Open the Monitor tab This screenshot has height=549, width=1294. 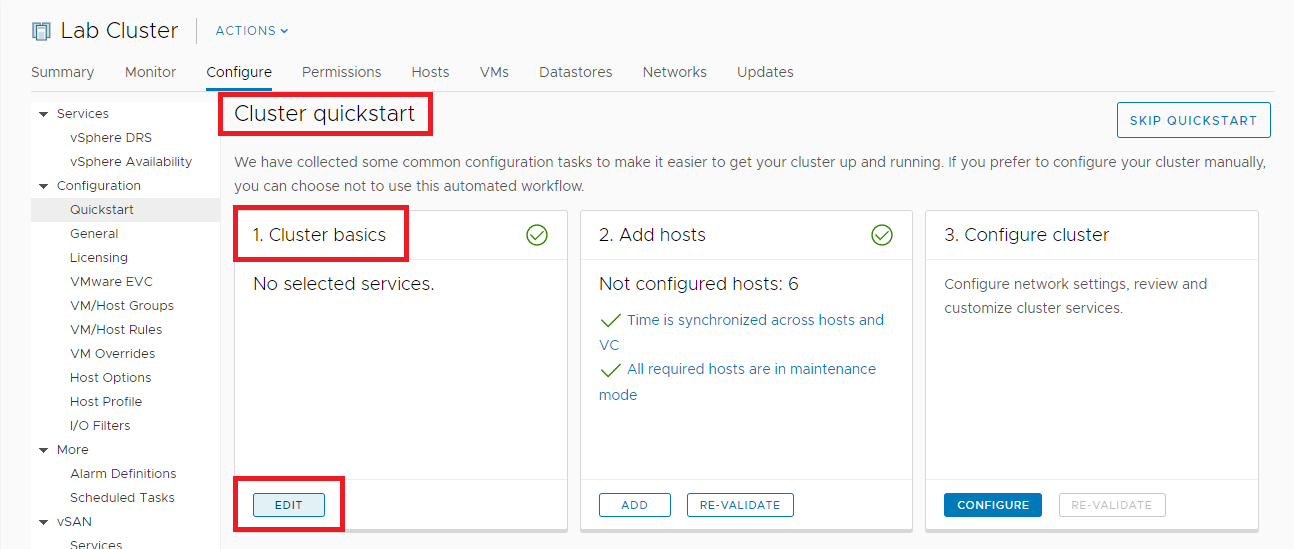tap(150, 72)
